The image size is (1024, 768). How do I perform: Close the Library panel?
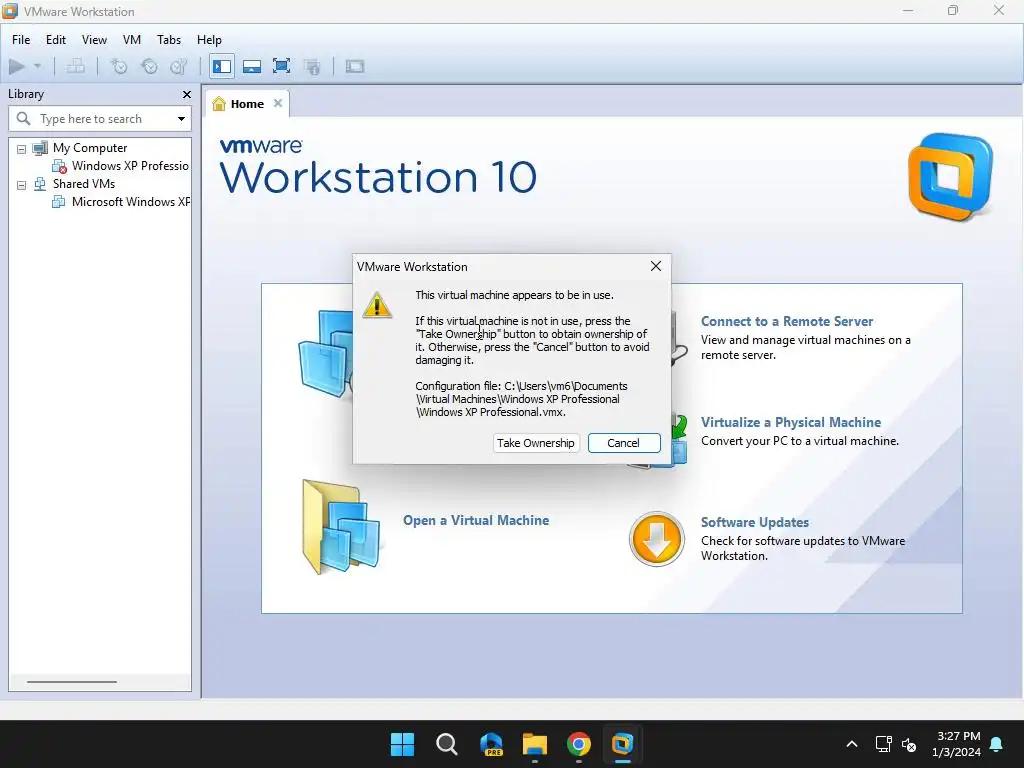[x=187, y=95]
